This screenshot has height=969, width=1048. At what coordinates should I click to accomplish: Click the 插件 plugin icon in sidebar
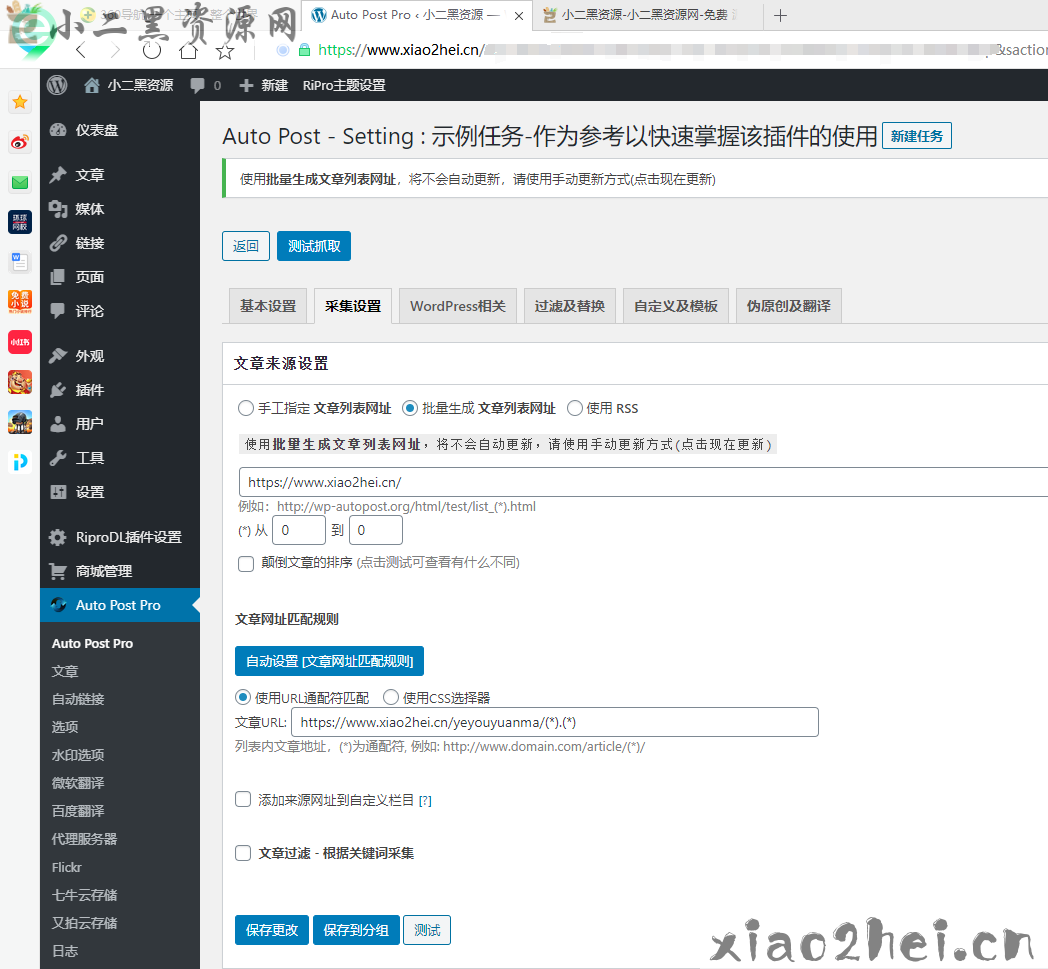(x=59, y=390)
